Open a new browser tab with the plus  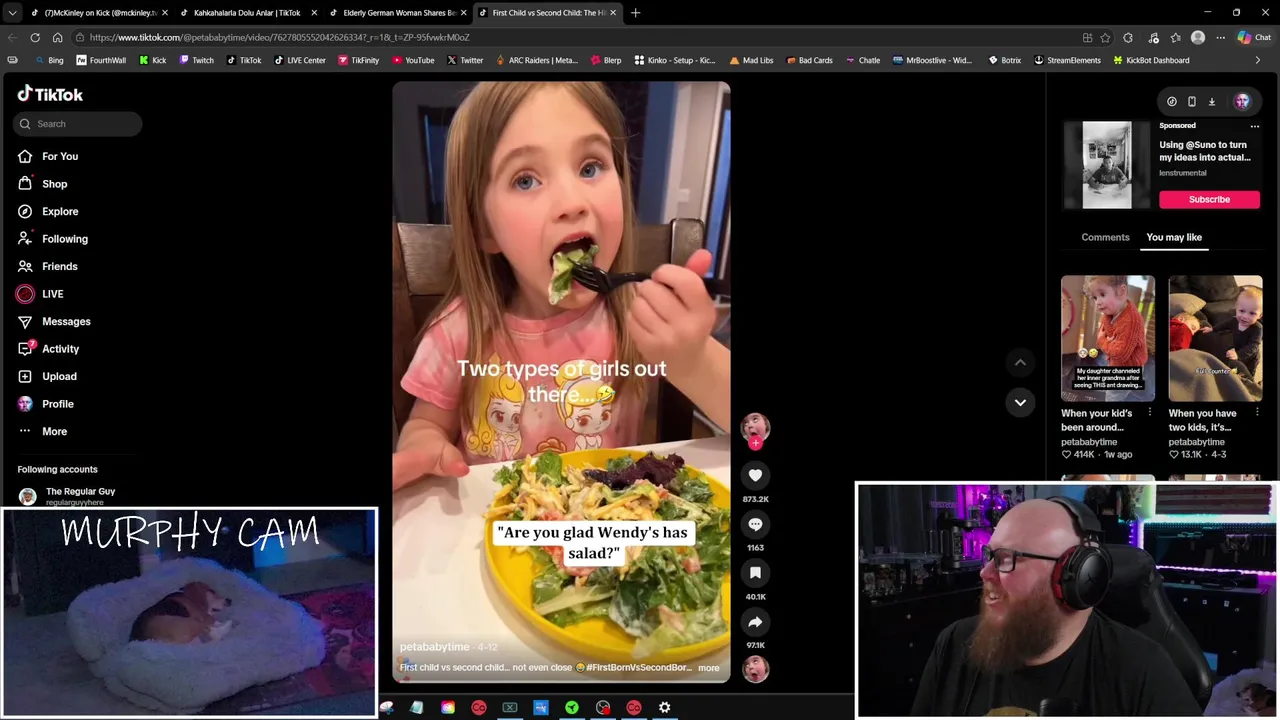[x=635, y=13]
